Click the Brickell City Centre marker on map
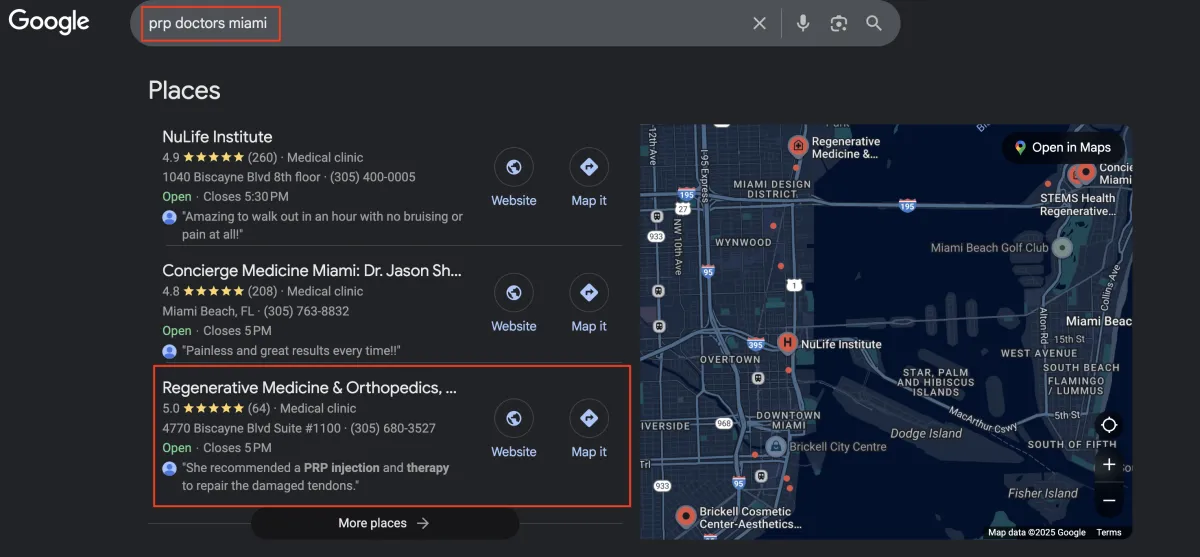 pyautogui.click(x=775, y=446)
